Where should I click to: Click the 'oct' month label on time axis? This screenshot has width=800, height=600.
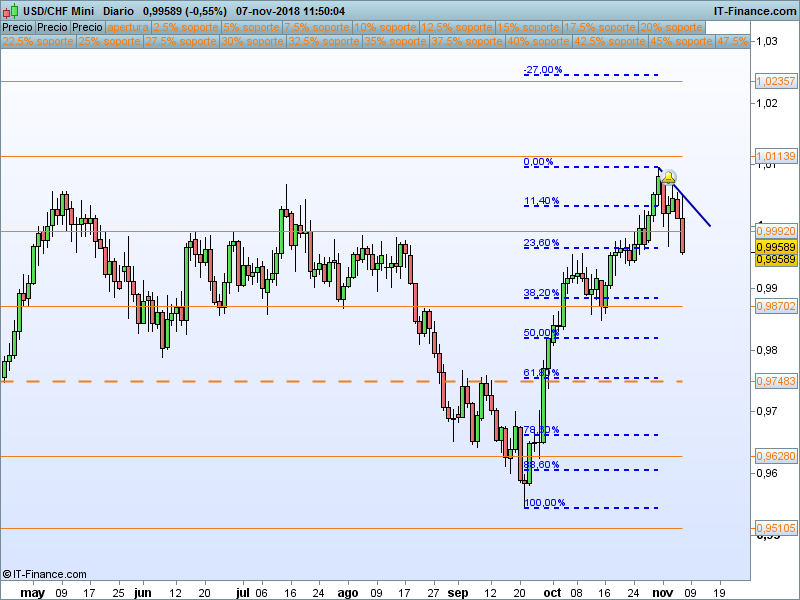(553, 593)
